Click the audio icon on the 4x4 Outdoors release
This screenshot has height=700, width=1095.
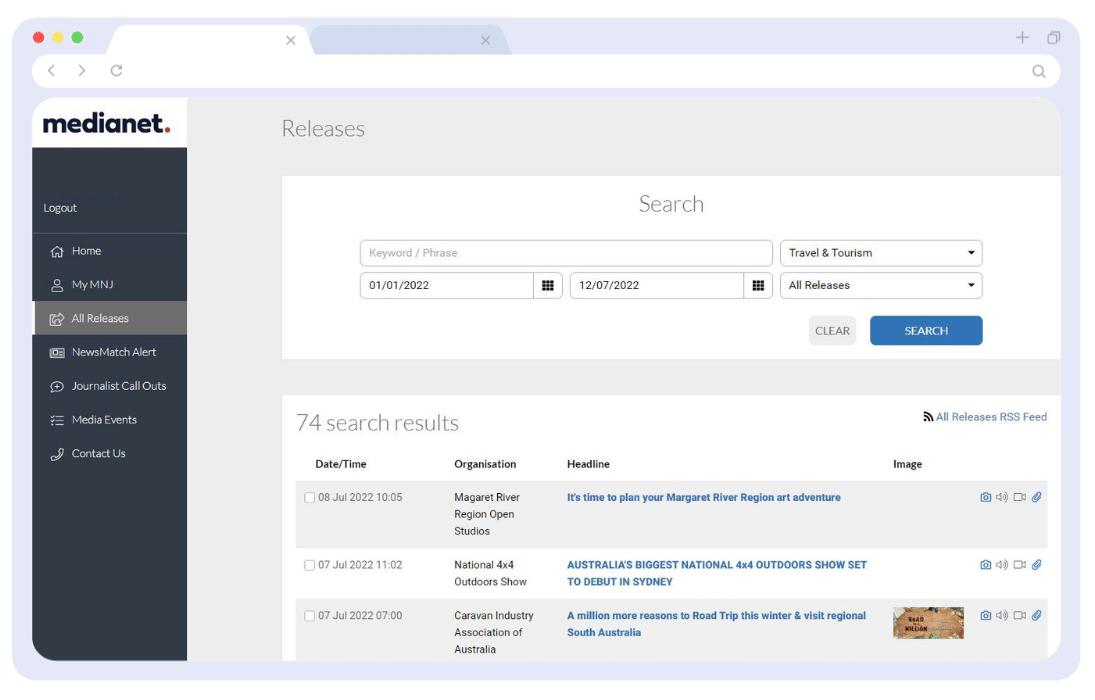(1003, 565)
